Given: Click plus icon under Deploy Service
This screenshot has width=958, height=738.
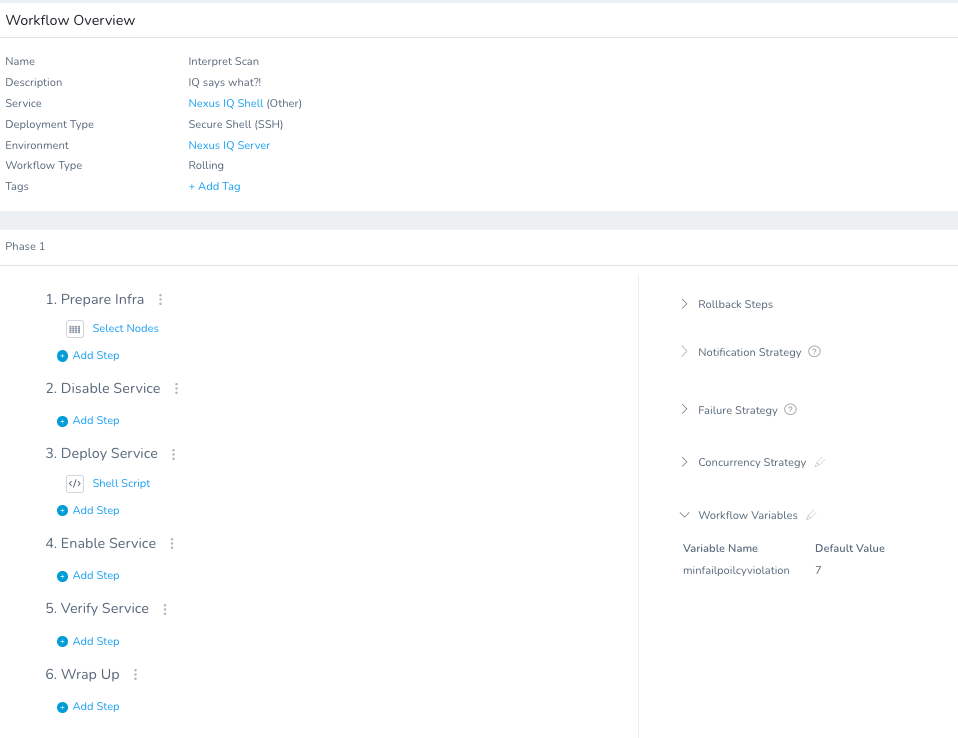Looking at the screenshot, I should click(62, 511).
